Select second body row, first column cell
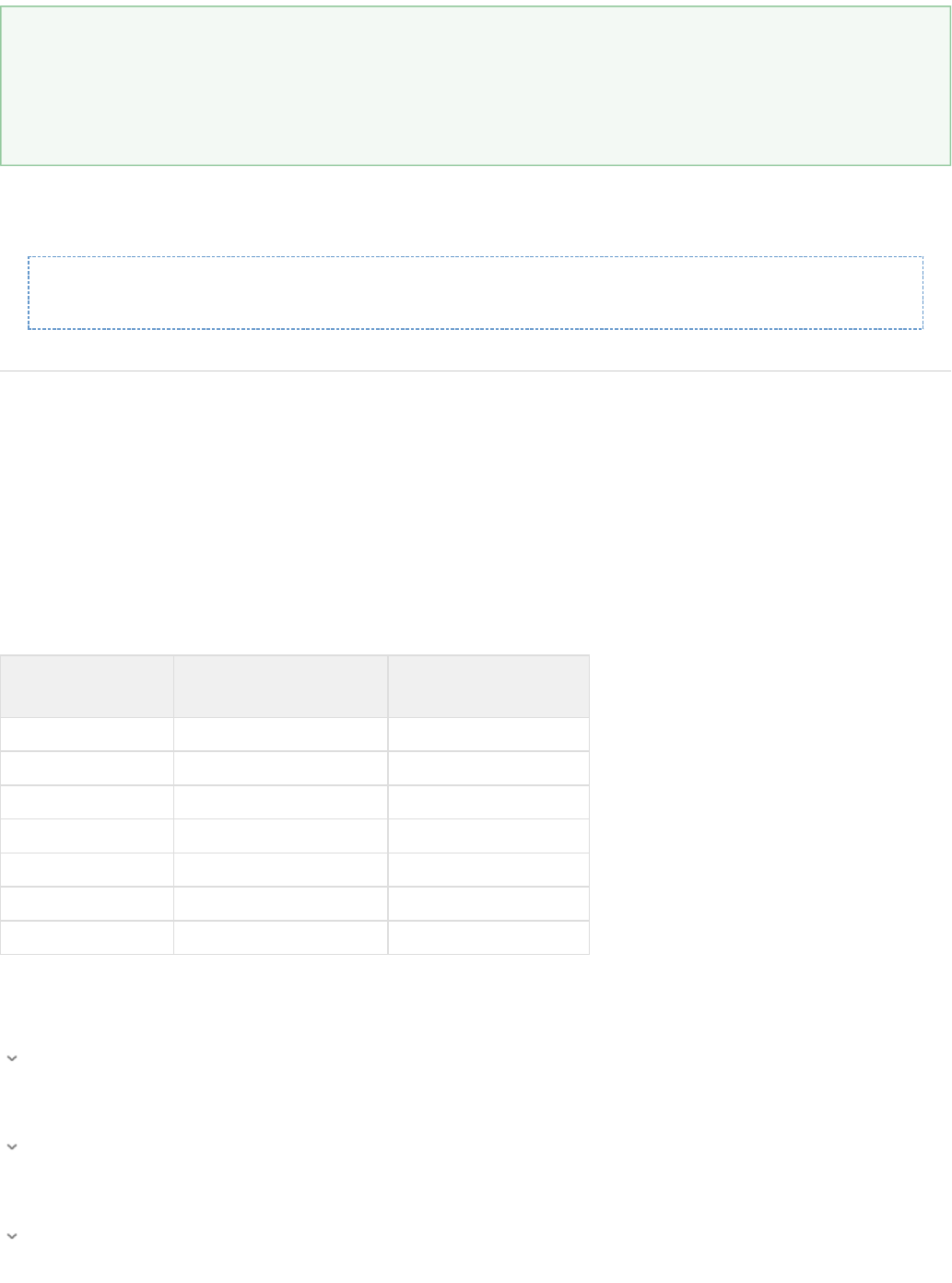Viewport: 952px width, 1283px height. pos(87,768)
